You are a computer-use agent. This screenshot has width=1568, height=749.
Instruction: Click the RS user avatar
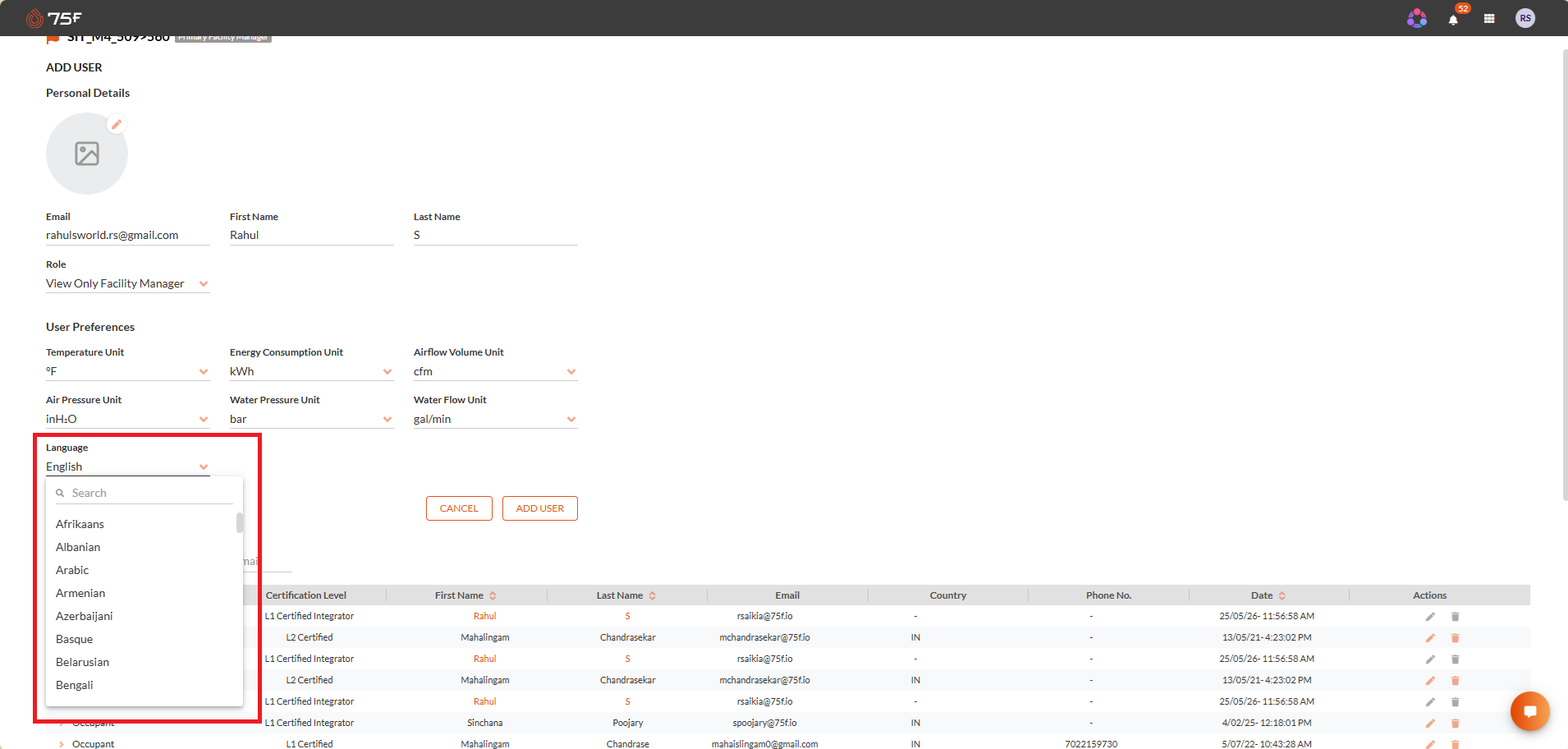click(1525, 18)
